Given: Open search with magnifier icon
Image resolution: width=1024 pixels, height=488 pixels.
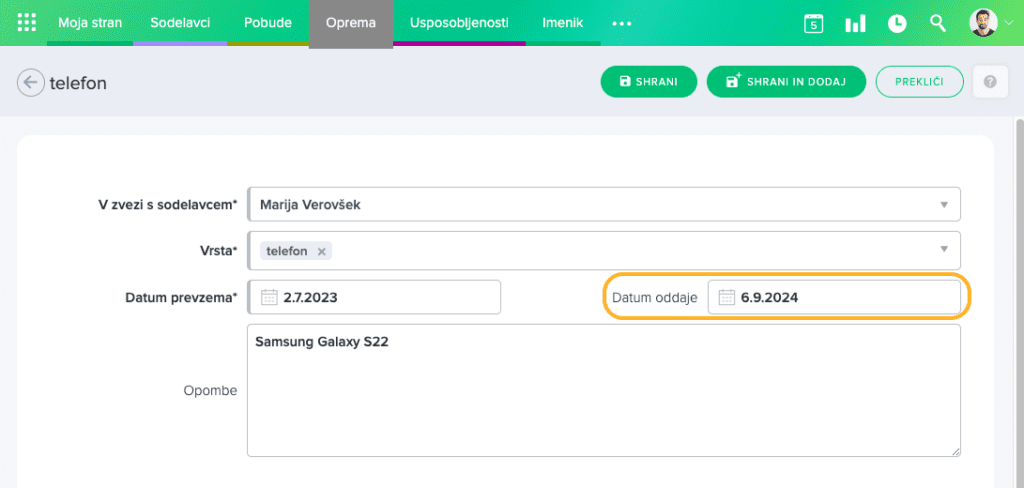Looking at the screenshot, I should pos(938,23).
